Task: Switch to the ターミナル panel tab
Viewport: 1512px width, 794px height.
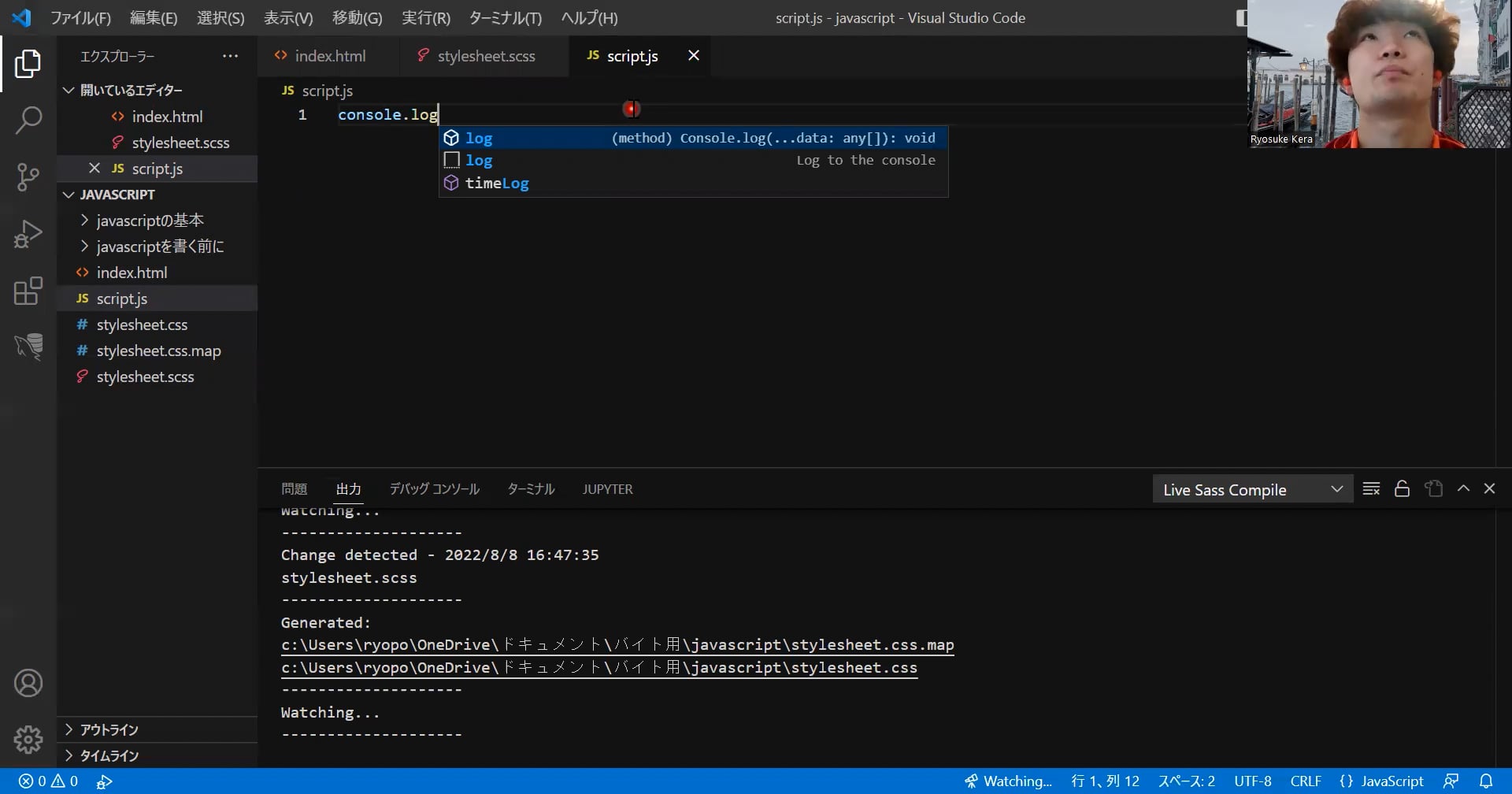Action: [529, 488]
